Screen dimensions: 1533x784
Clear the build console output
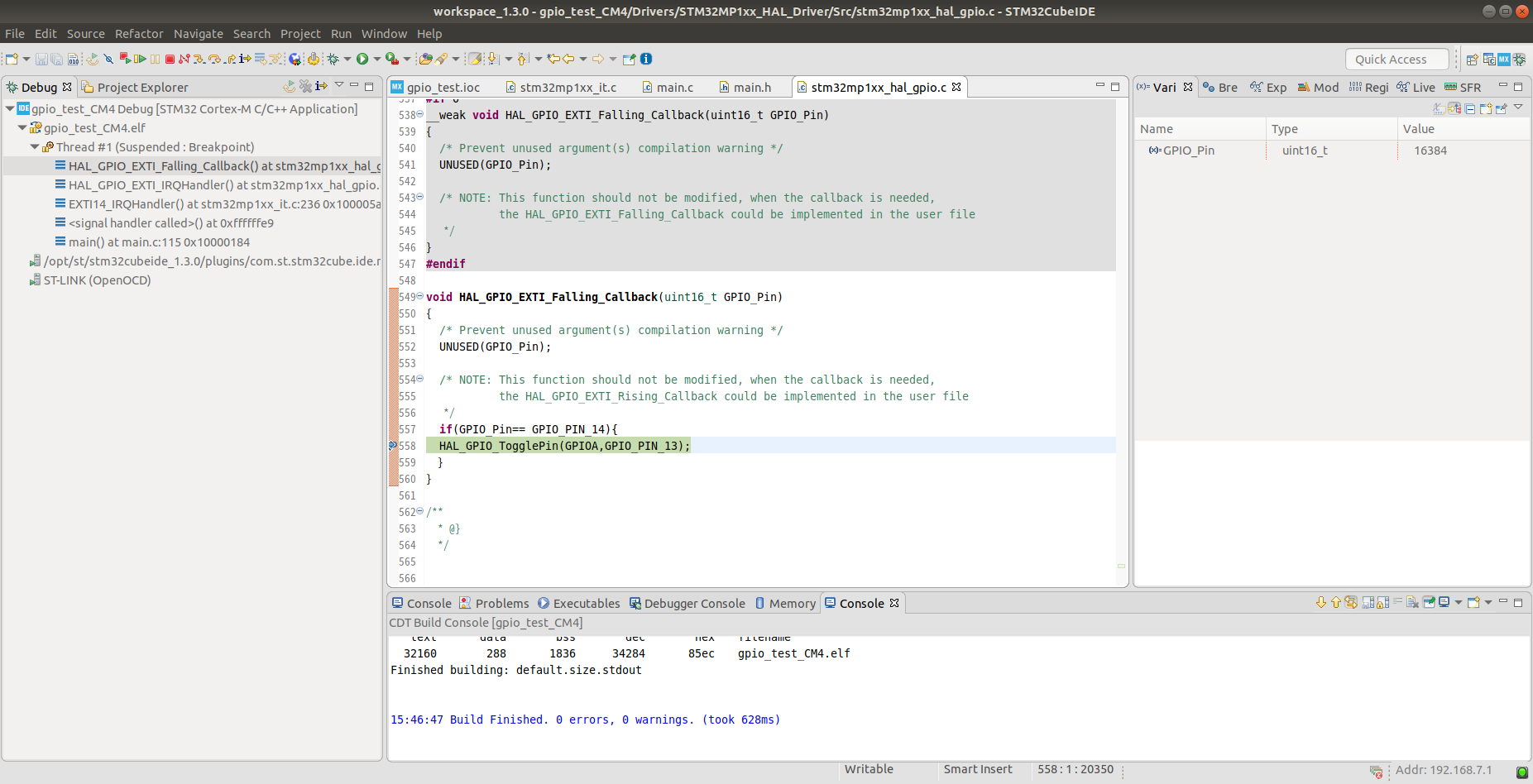(x=1412, y=603)
